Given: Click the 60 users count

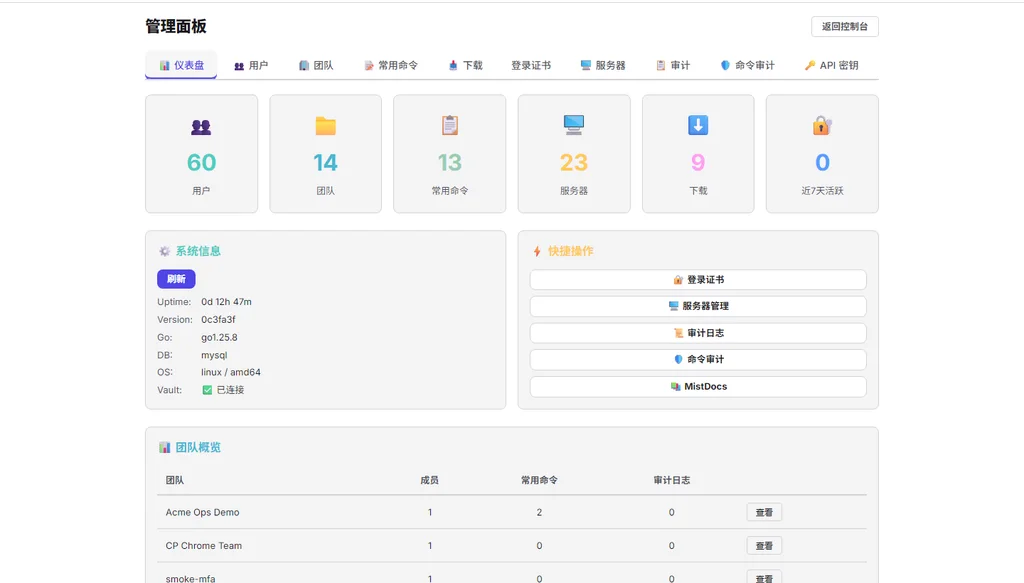Looking at the screenshot, I should pos(201,163).
